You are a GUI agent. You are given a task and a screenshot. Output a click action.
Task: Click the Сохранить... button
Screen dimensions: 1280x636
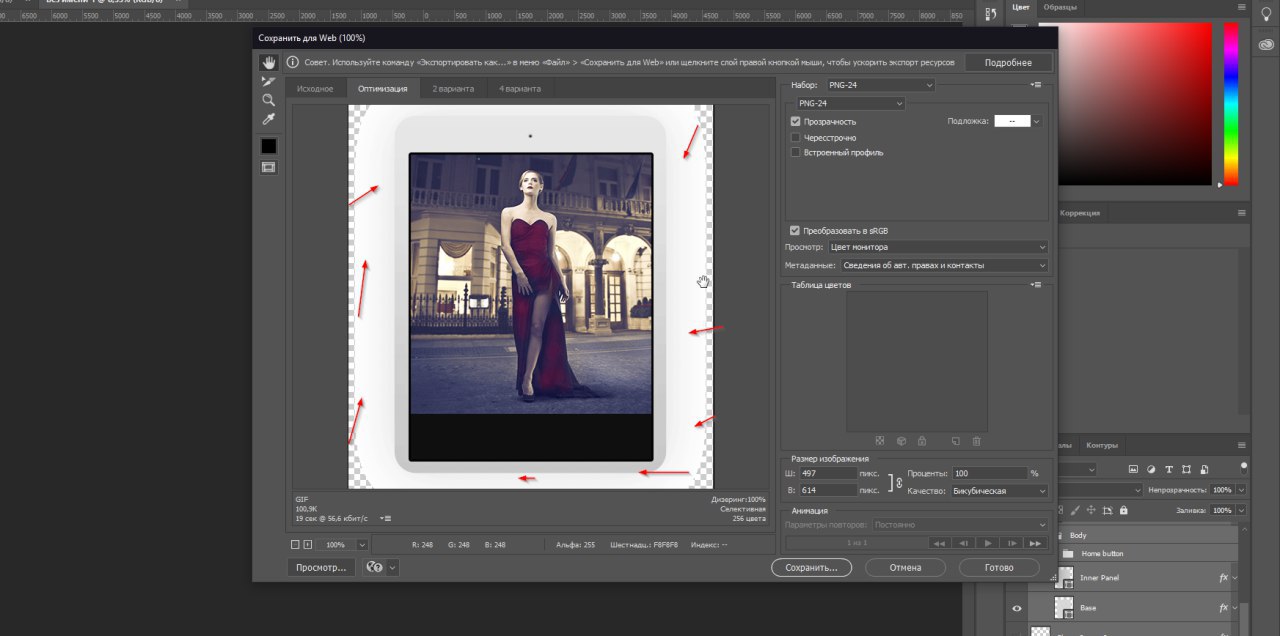(x=810, y=567)
